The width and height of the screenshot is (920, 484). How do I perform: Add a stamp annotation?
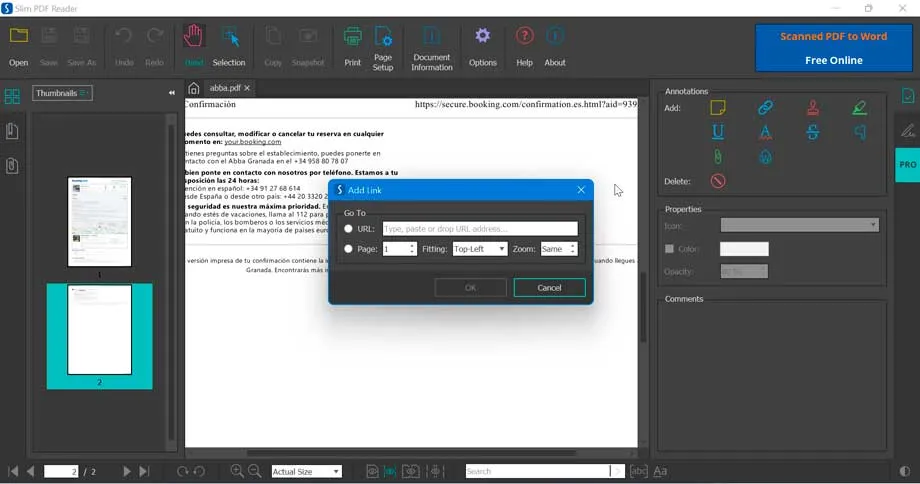point(813,107)
